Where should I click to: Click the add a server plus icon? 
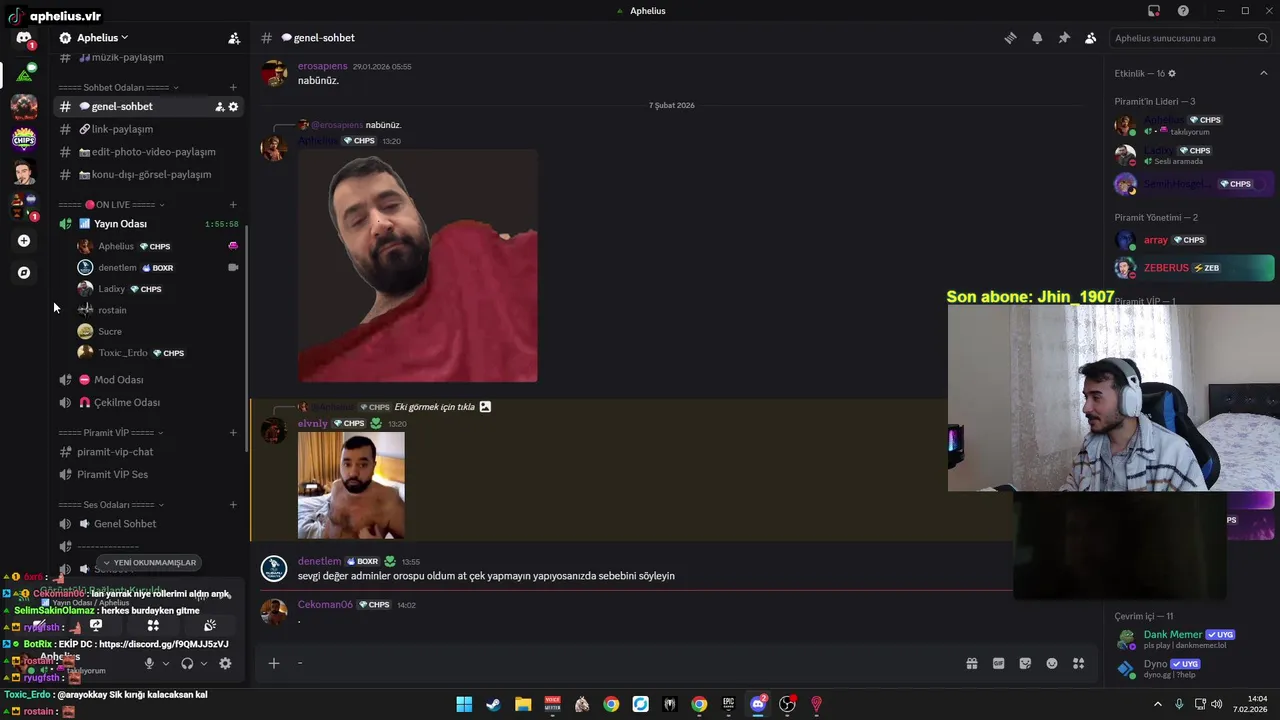pos(24,241)
